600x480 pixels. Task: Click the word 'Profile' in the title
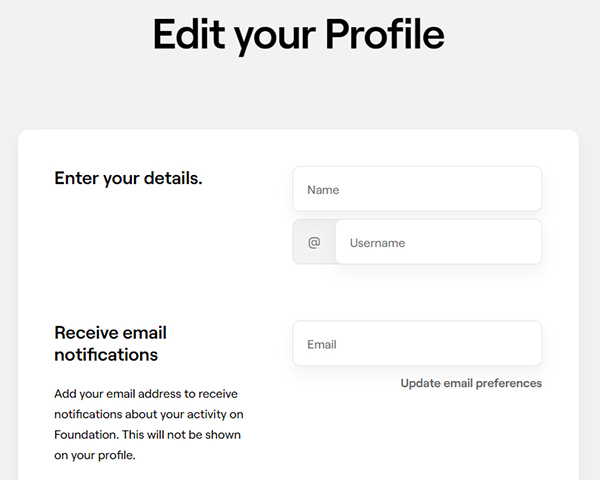(385, 34)
